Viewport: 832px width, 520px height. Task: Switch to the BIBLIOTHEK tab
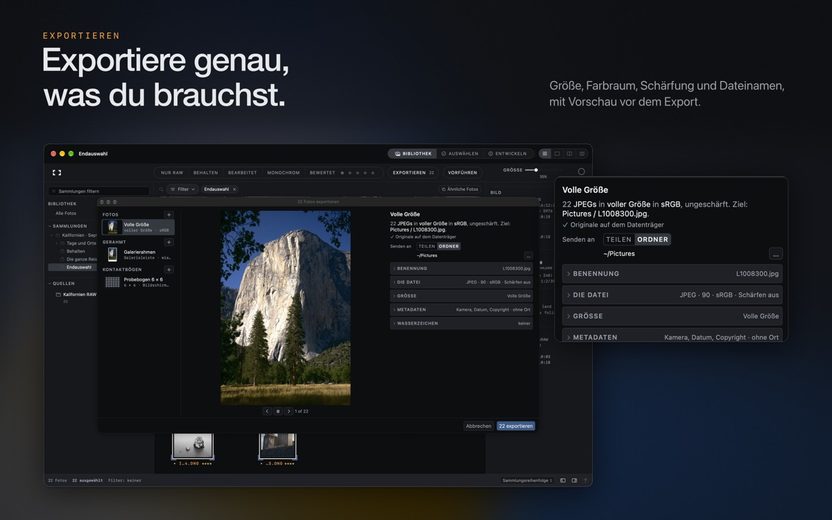(413, 154)
